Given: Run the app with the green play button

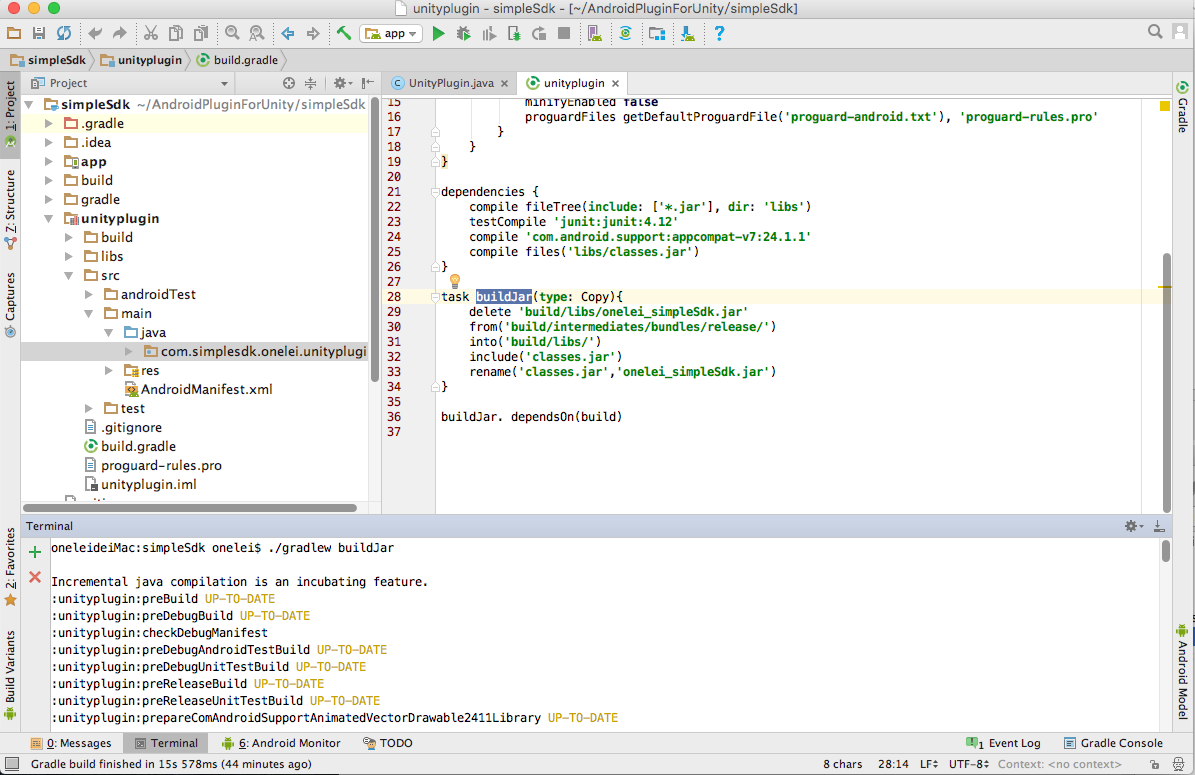Looking at the screenshot, I should (x=438, y=34).
